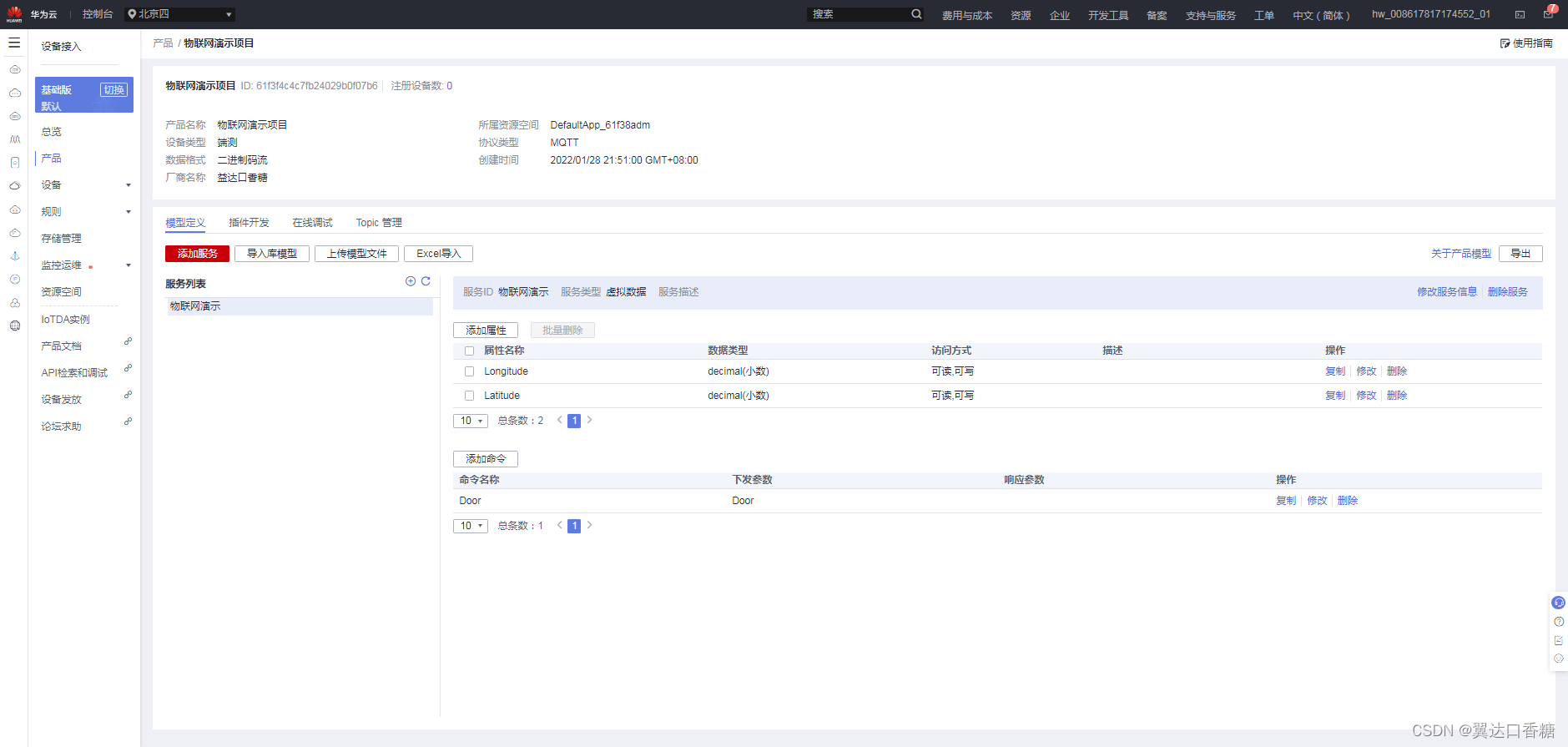Open the 关于产品模型 link
Image resolution: width=1568 pixels, height=747 pixels.
pos(1460,254)
